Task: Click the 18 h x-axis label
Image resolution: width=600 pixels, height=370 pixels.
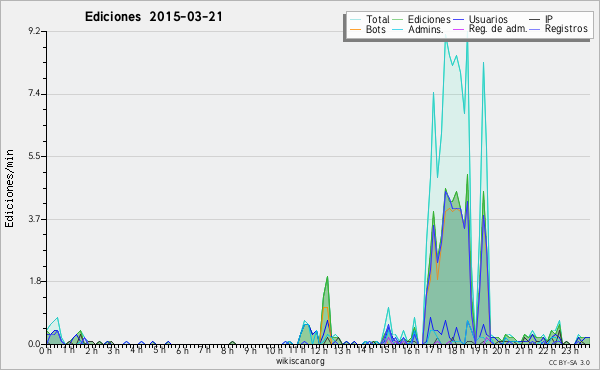Action: (456, 351)
